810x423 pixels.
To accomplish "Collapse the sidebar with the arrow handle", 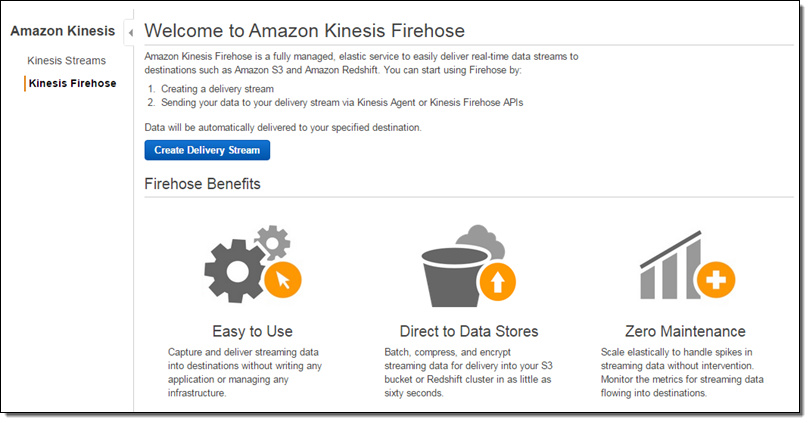I will pyautogui.click(x=130, y=33).
